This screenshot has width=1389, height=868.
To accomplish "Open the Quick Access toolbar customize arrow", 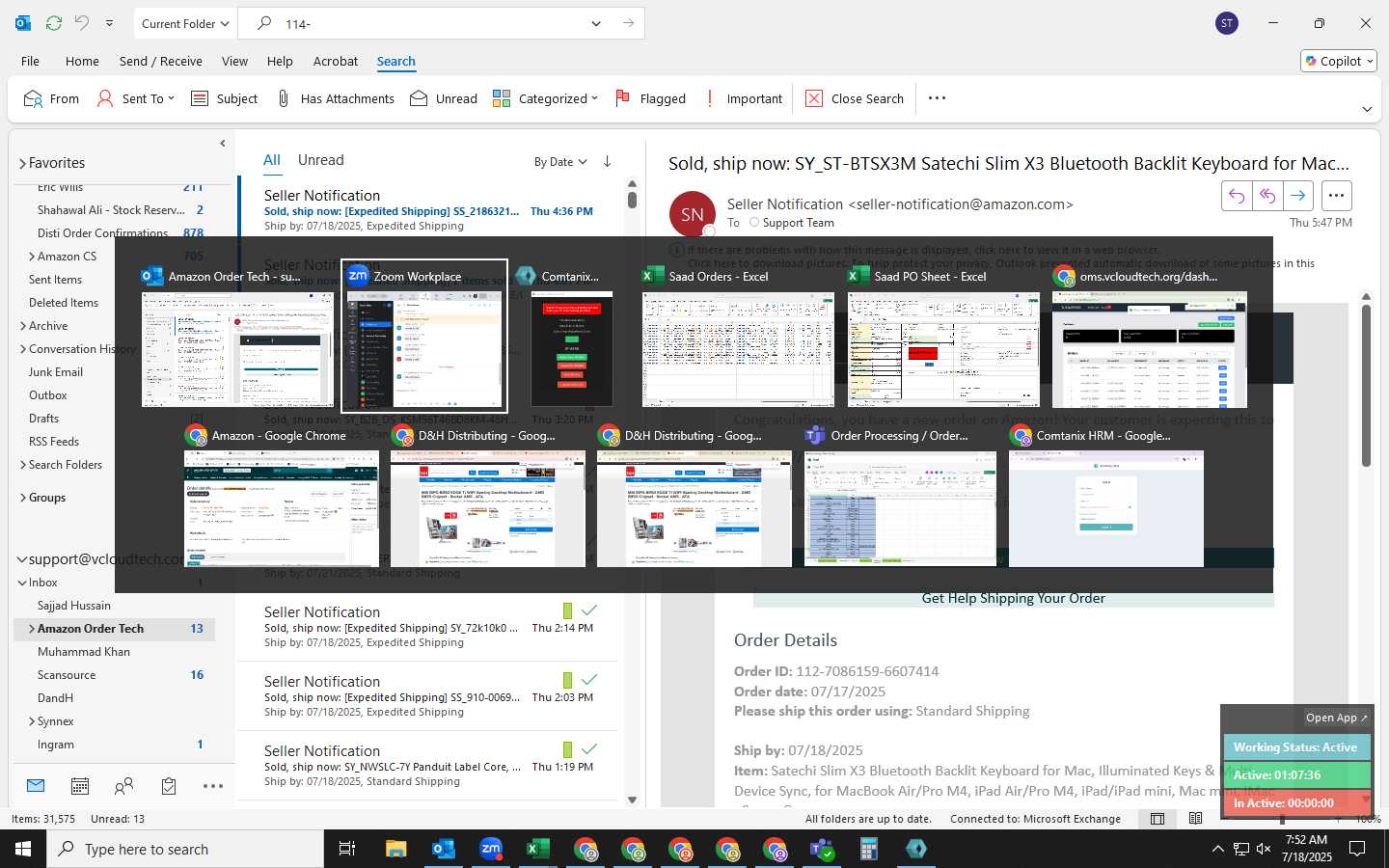I will tap(109, 23).
